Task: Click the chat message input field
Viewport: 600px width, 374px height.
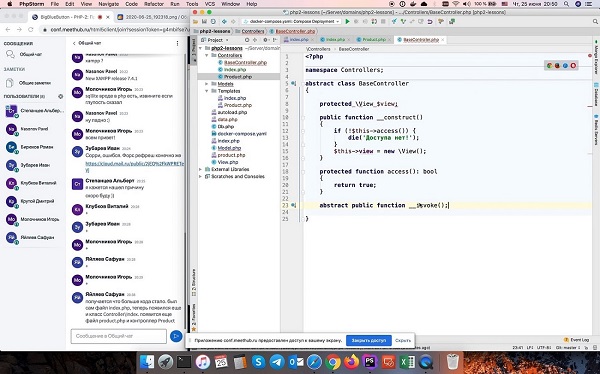Action: point(119,336)
